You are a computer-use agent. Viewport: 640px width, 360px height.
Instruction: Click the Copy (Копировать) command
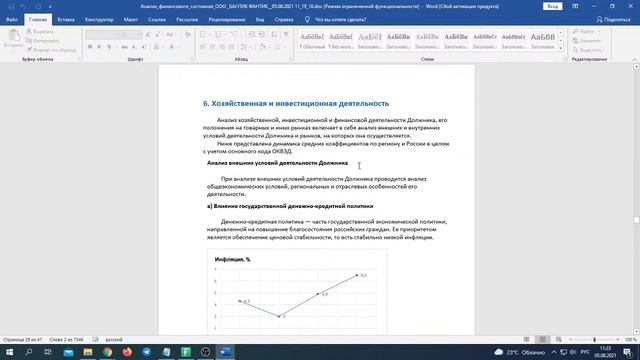[x=42, y=41]
